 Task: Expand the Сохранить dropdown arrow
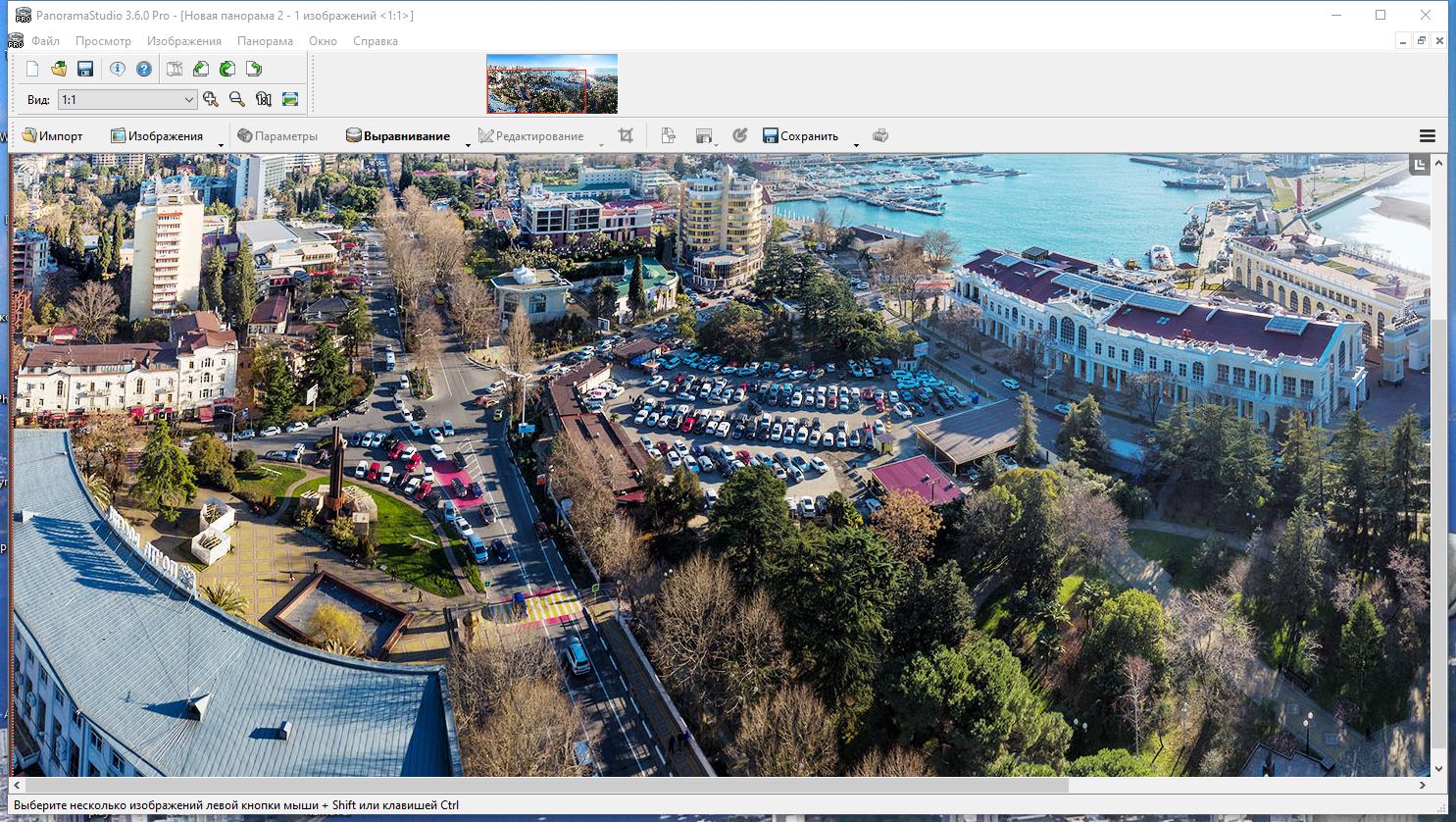point(856,144)
